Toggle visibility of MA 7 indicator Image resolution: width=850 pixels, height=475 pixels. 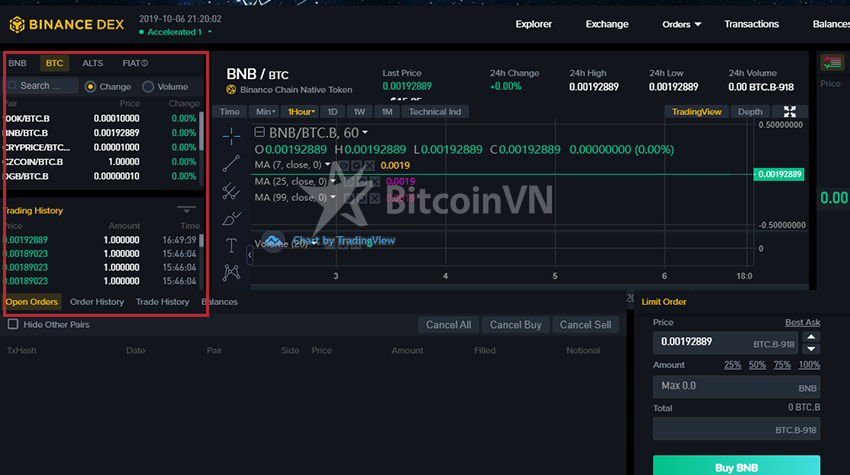coord(343,165)
